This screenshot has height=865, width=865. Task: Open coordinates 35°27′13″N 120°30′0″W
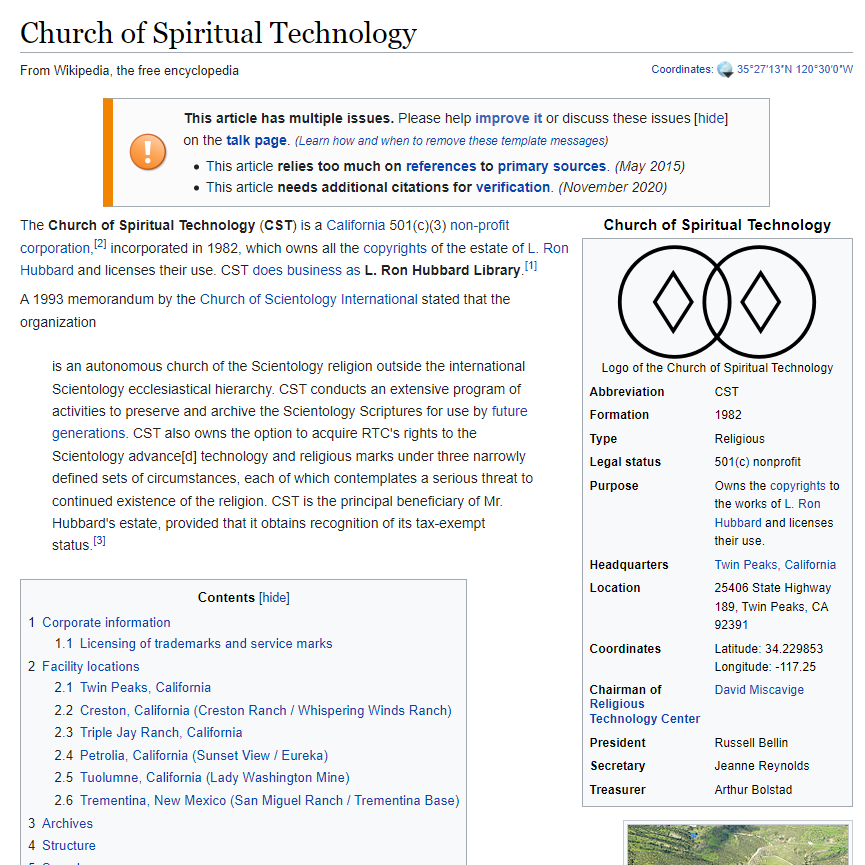tap(795, 70)
